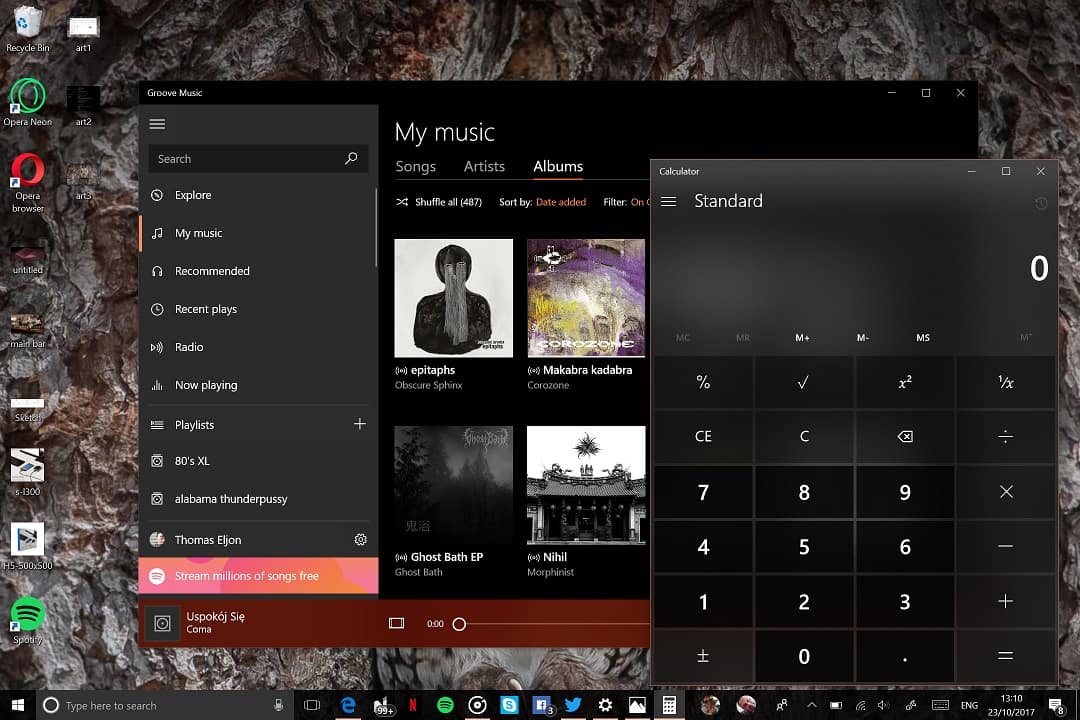This screenshot has height=720, width=1080.
Task: Click the square root key
Action: (x=804, y=382)
